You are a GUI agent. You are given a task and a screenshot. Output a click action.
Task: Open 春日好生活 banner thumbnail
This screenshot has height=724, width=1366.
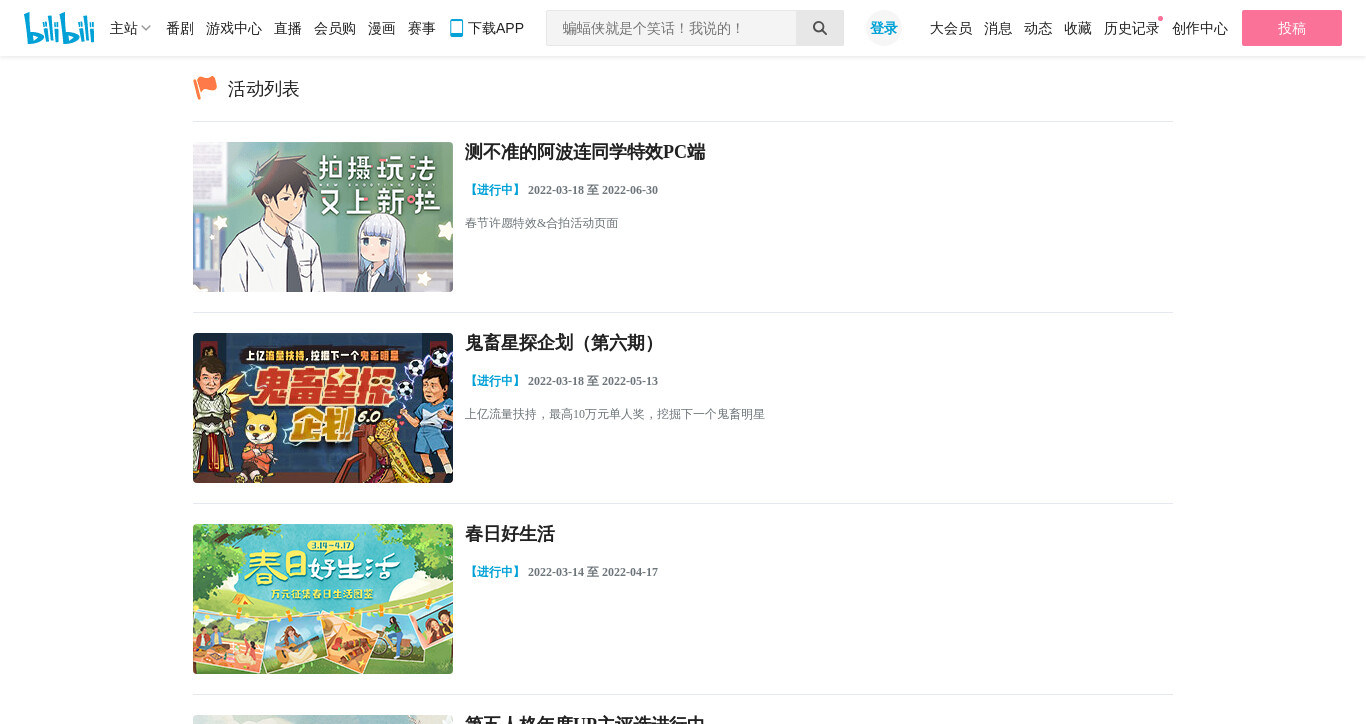(x=323, y=599)
